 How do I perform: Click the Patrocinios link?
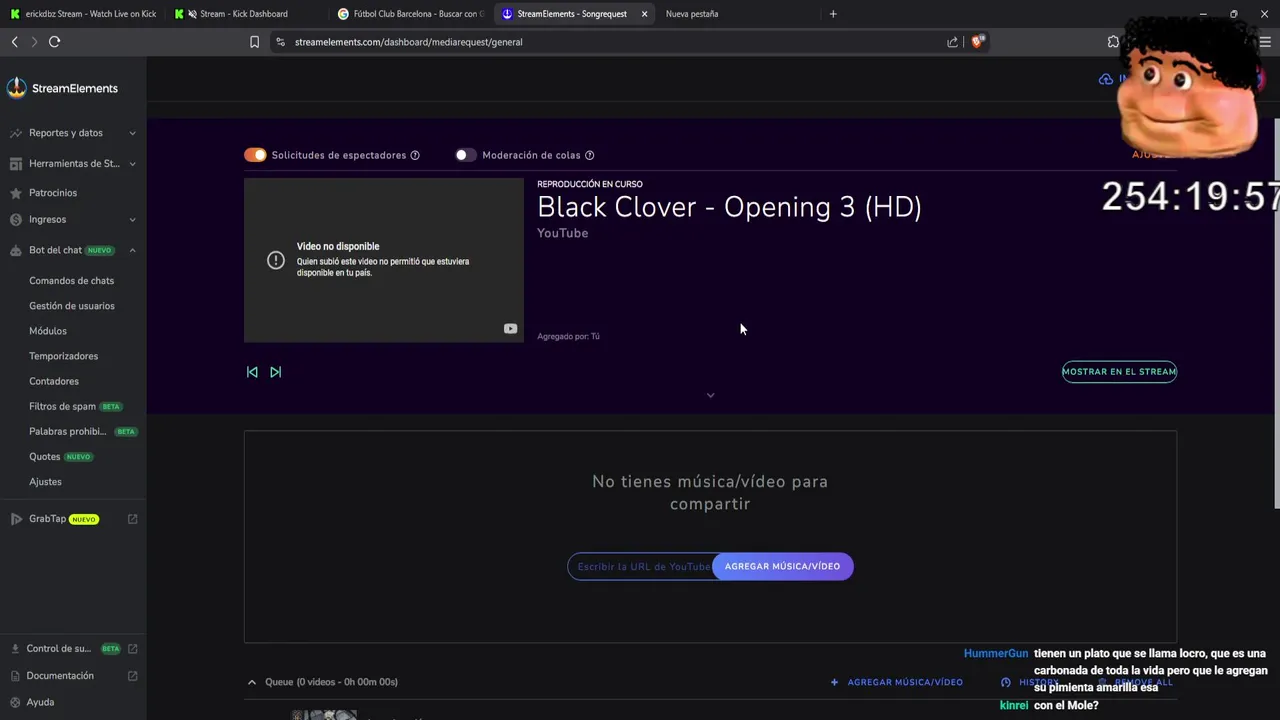(x=53, y=193)
